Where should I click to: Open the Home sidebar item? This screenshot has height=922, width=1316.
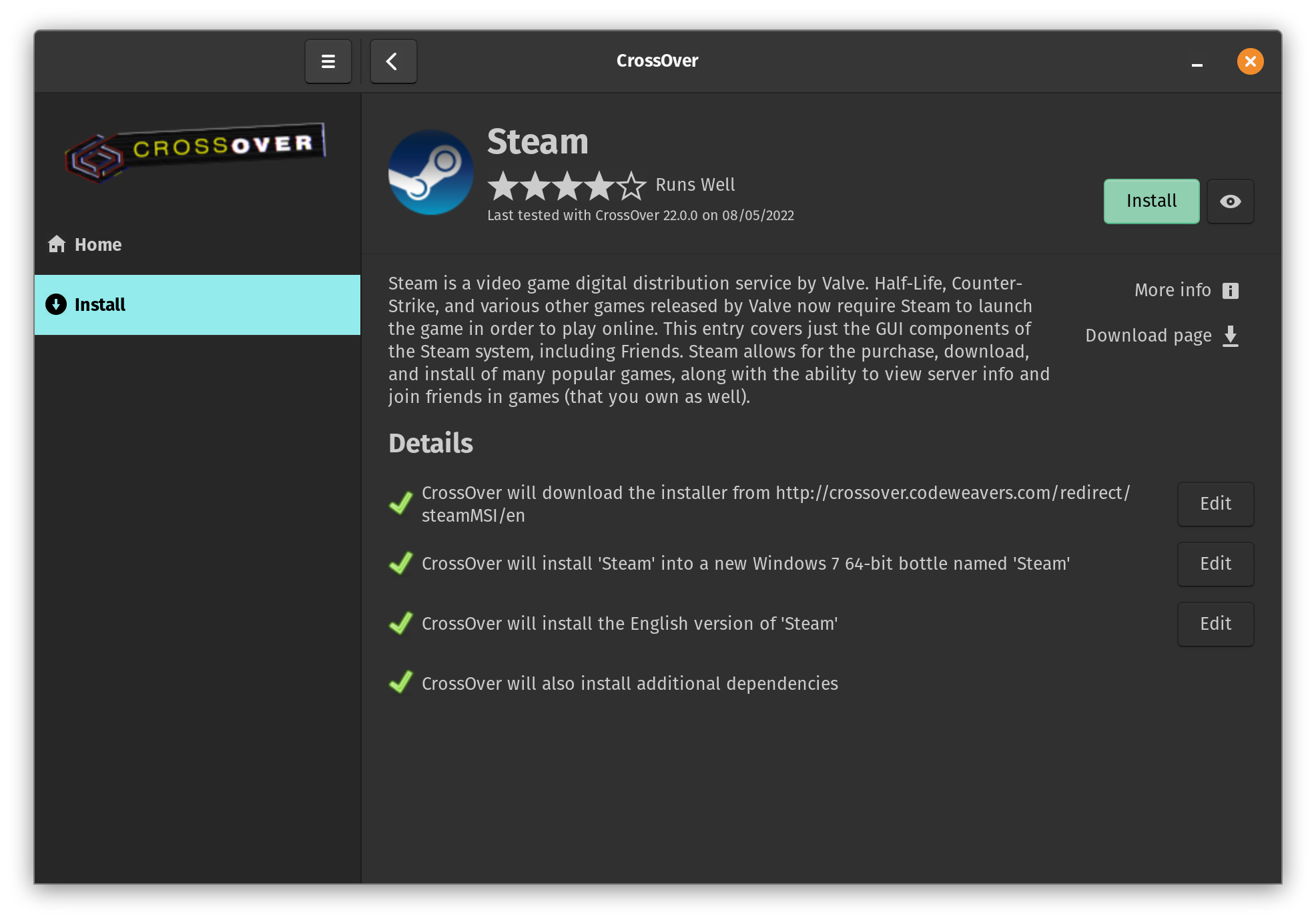(198, 244)
